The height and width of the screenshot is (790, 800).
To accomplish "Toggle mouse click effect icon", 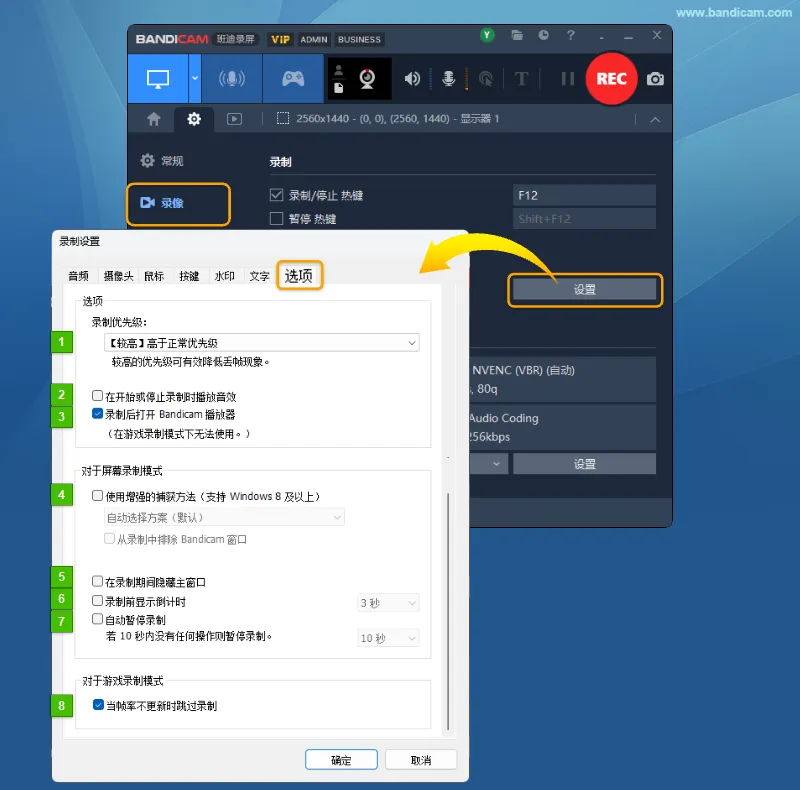I will click(486, 79).
